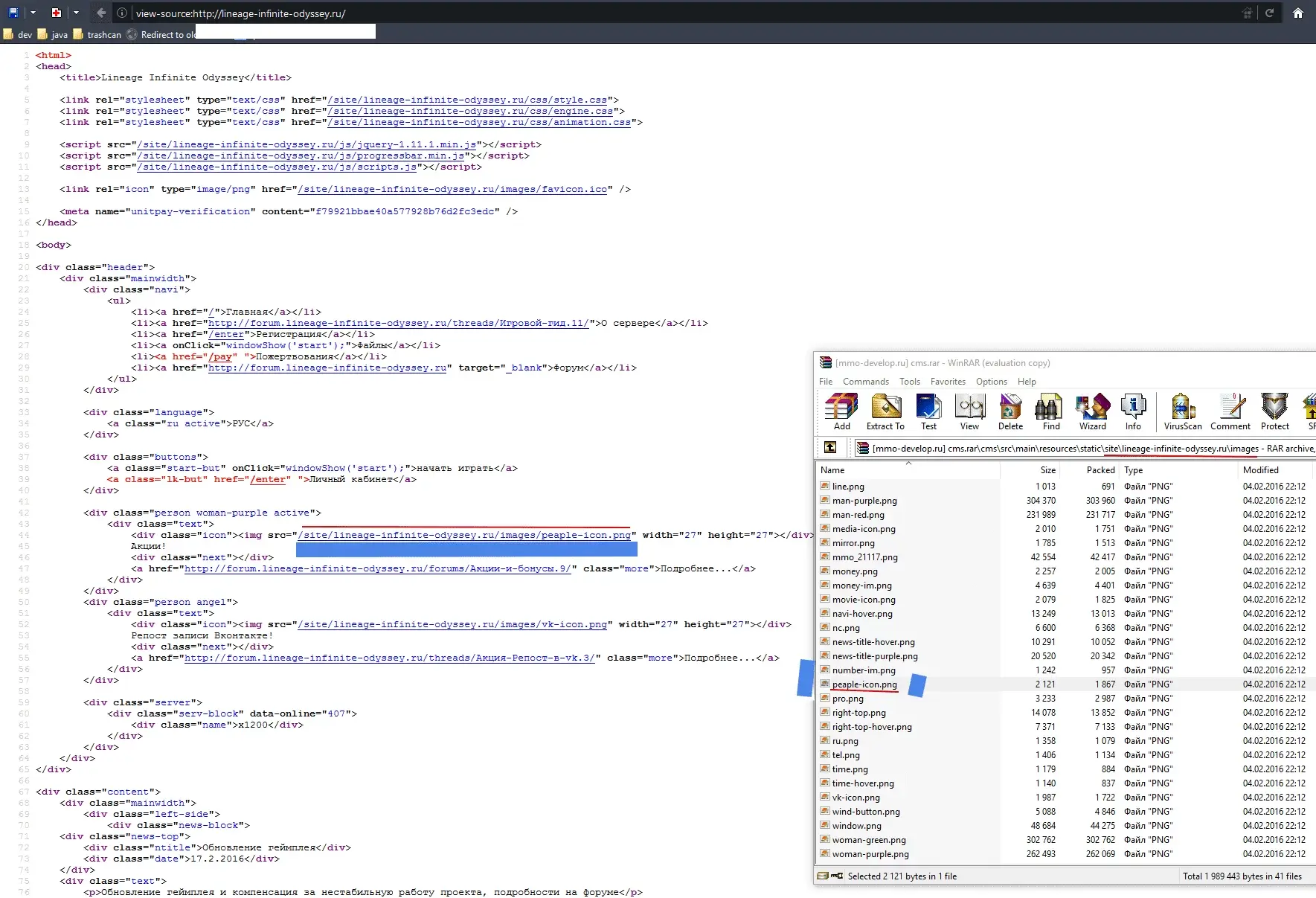Click WinRAR Delete icon
The image size is (1316, 898).
click(1010, 412)
